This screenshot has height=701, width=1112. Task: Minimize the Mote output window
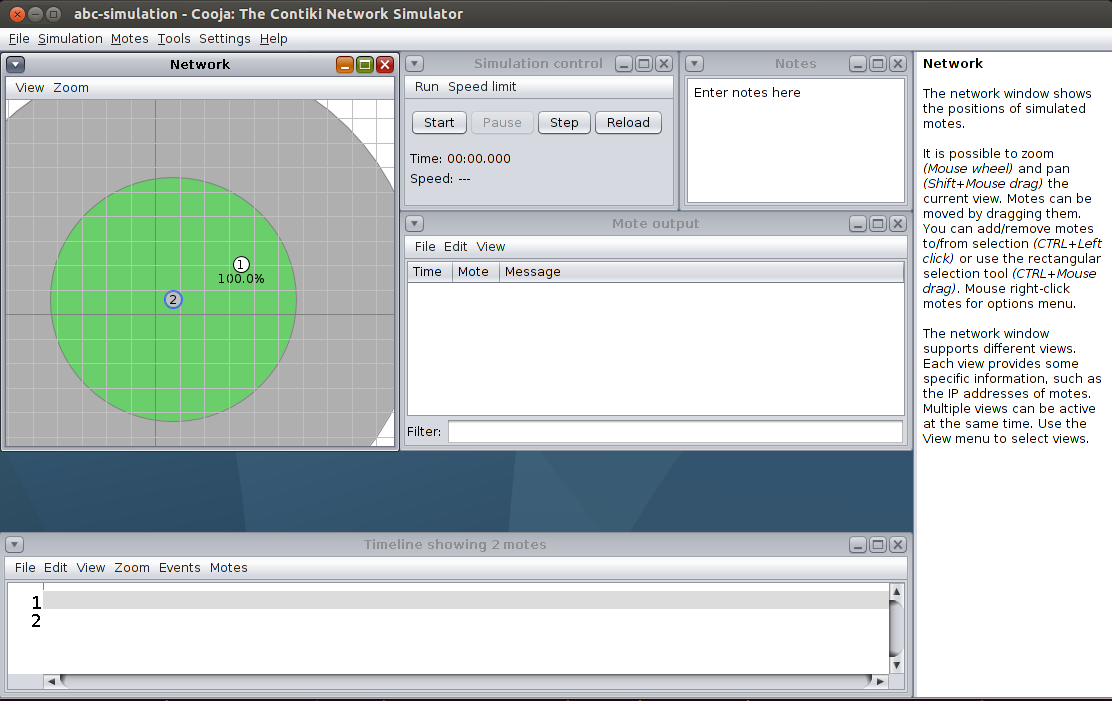(858, 224)
